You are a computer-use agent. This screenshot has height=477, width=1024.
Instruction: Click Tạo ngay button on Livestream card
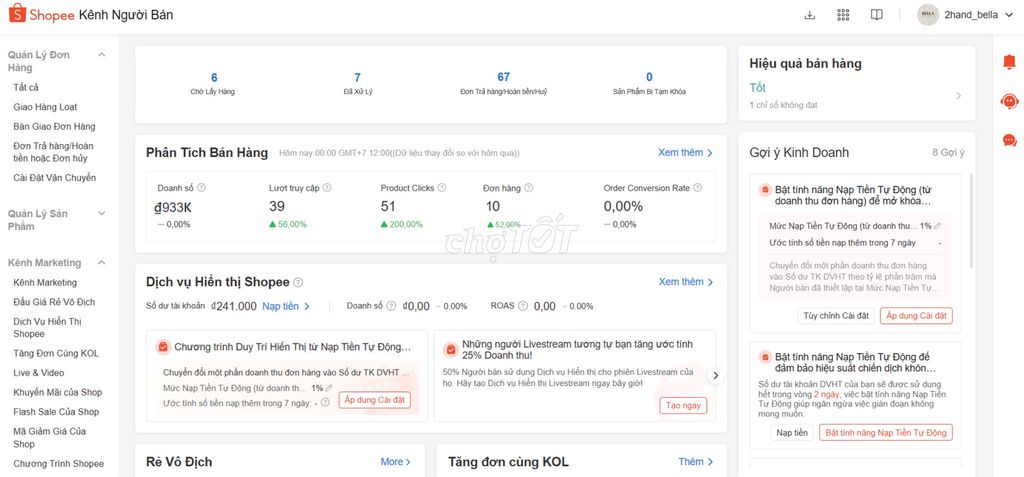[x=683, y=405]
